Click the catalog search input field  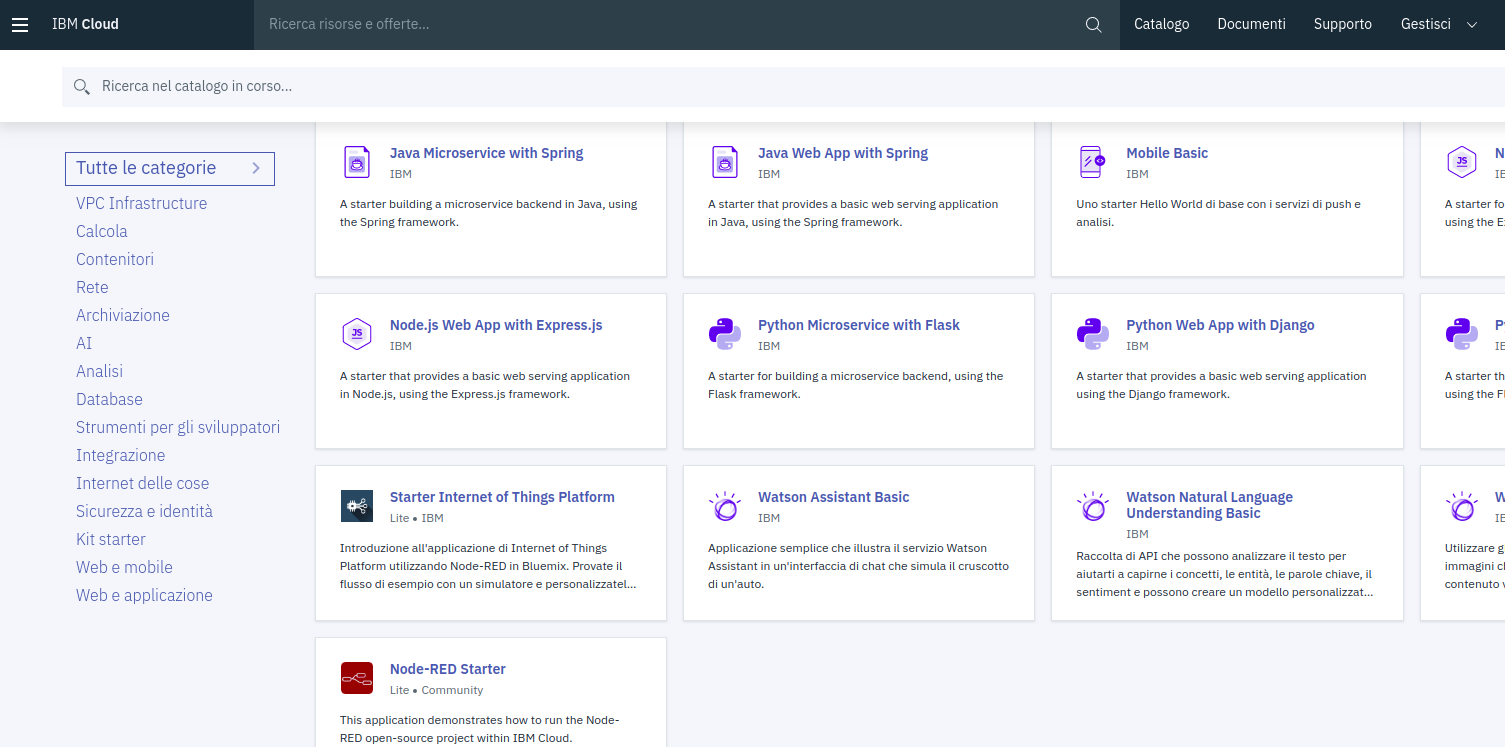(400, 86)
